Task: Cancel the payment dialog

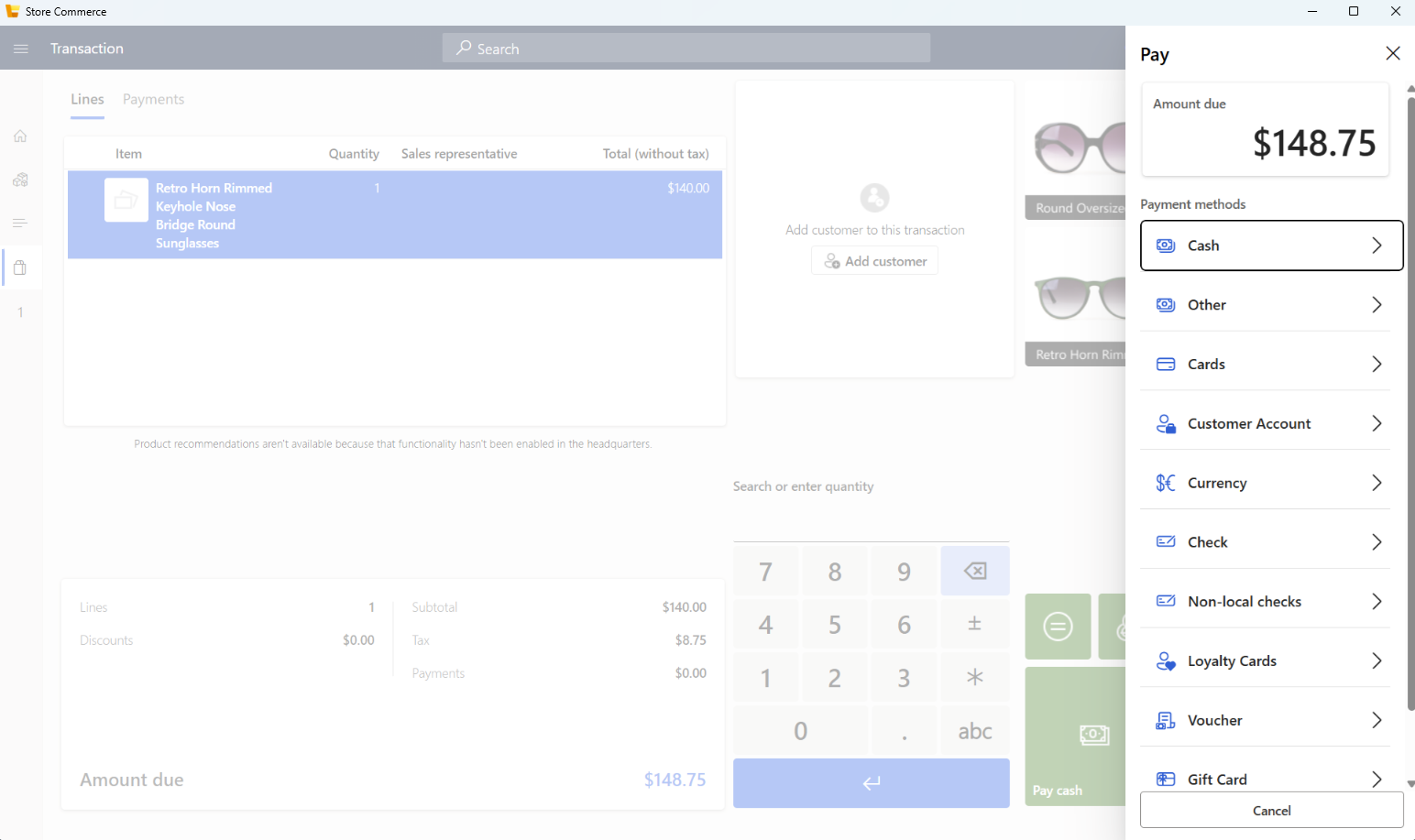Action: [x=1271, y=810]
